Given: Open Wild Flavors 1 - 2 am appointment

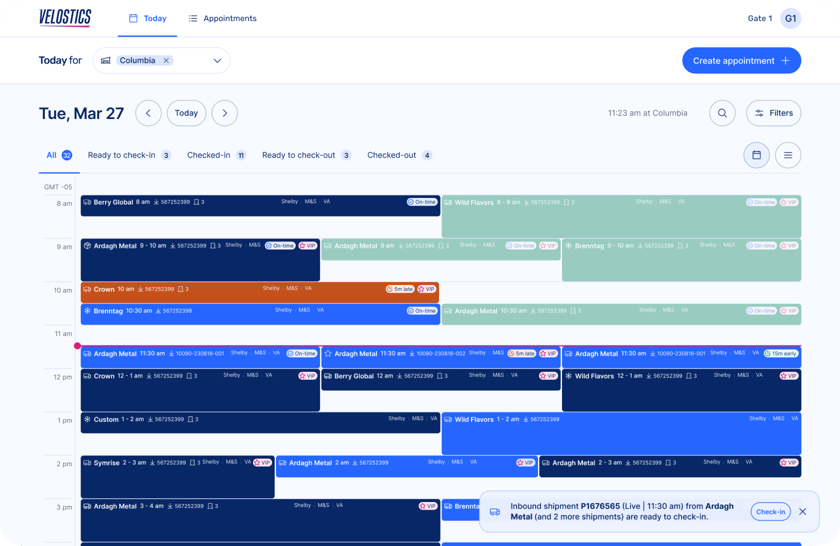Looking at the screenshot, I should click(621, 433).
